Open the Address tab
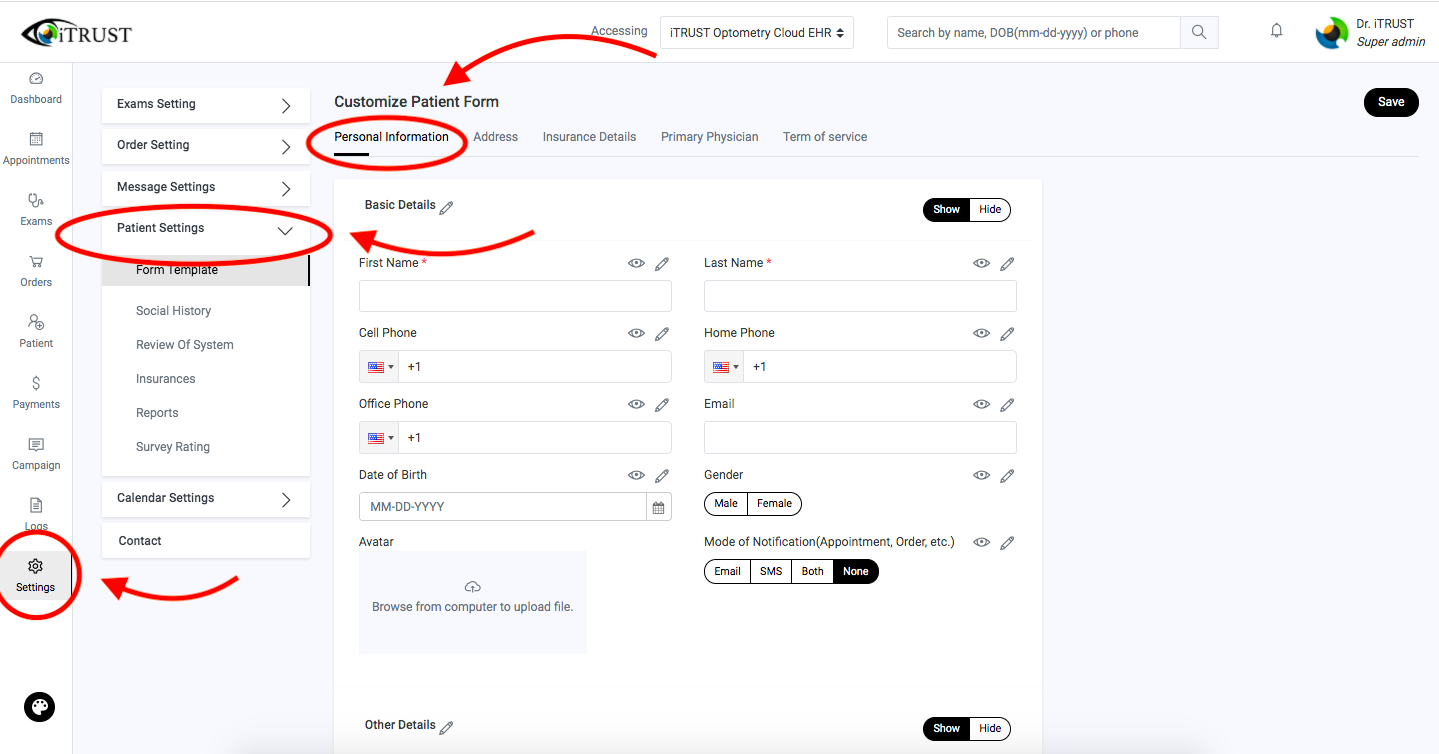The width and height of the screenshot is (1439, 754). pyautogui.click(x=495, y=137)
